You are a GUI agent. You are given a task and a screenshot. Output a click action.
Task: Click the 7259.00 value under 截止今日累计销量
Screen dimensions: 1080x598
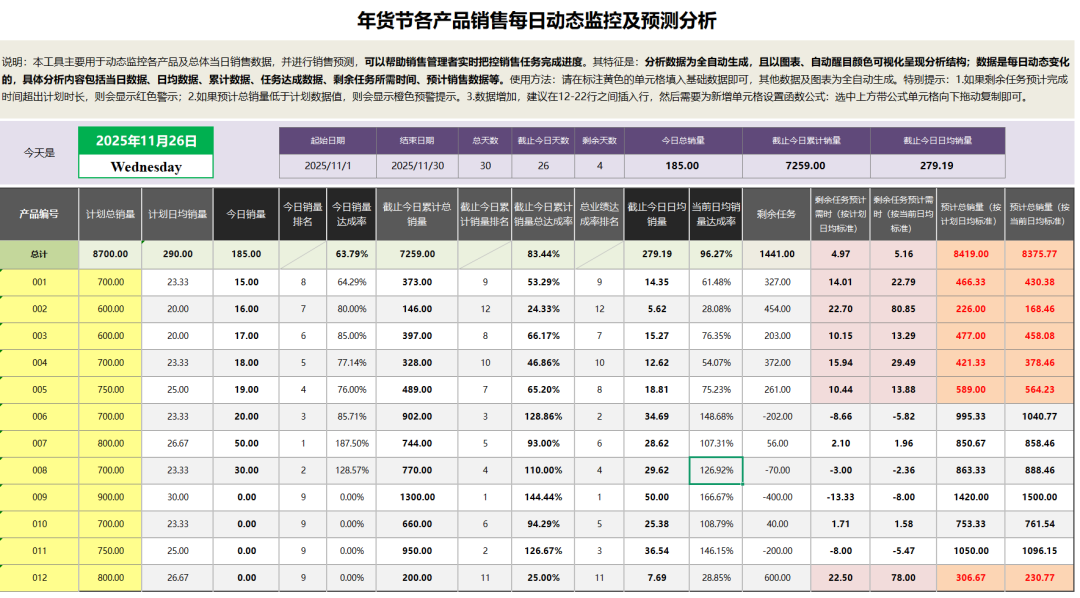coord(806,166)
